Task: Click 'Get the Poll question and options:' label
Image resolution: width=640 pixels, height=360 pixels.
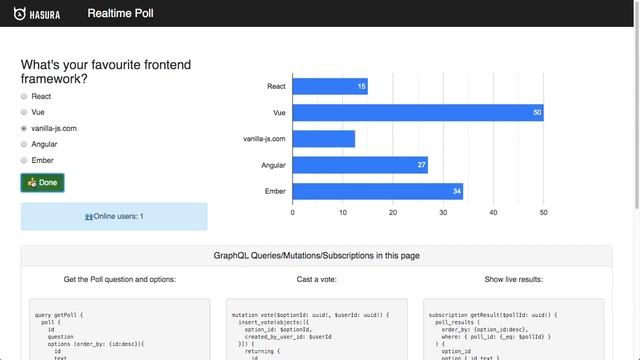Action: click(120, 279)
